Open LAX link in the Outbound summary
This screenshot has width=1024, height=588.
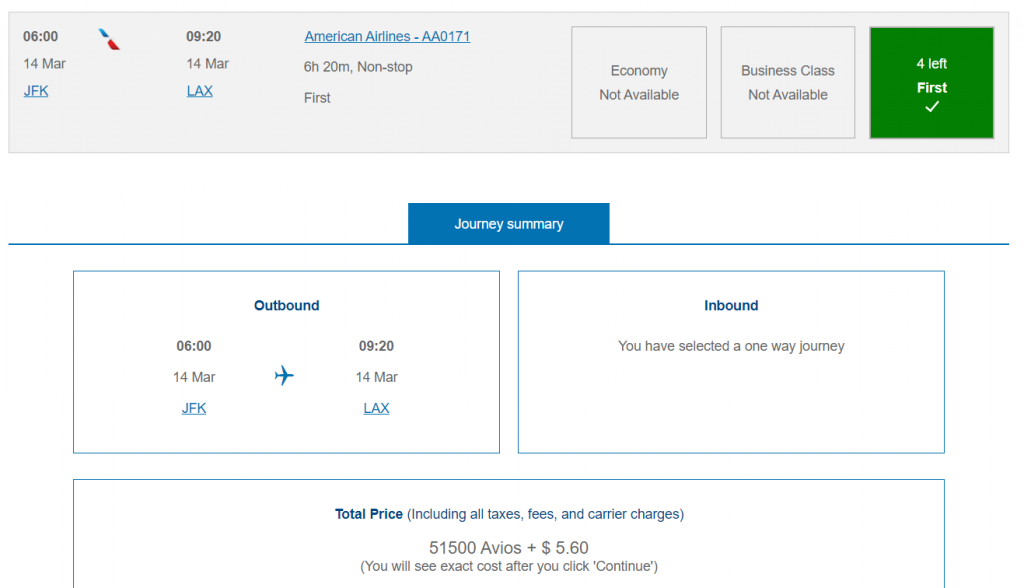376,408
